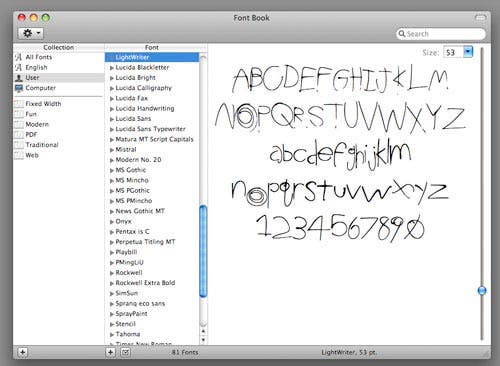Add a new collection with plus button
Image resolution: width=500 pixels, height=366 pixels.
[x=23, y=352]
